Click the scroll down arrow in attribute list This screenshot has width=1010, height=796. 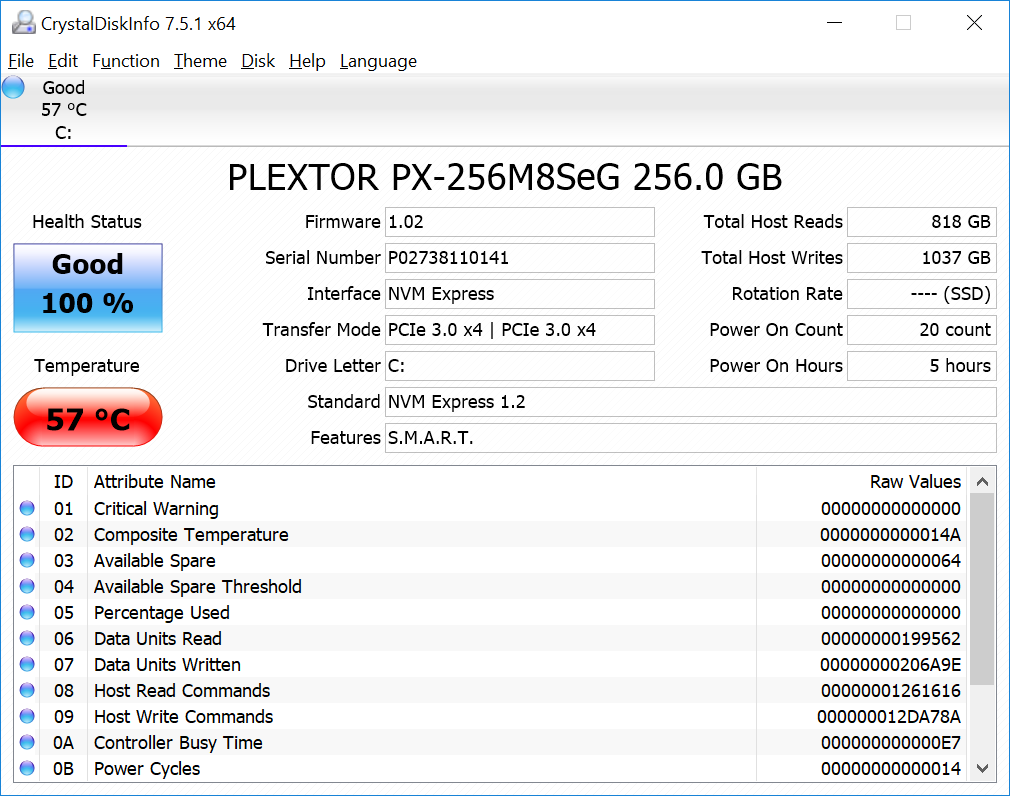click(x=982, y=768)
